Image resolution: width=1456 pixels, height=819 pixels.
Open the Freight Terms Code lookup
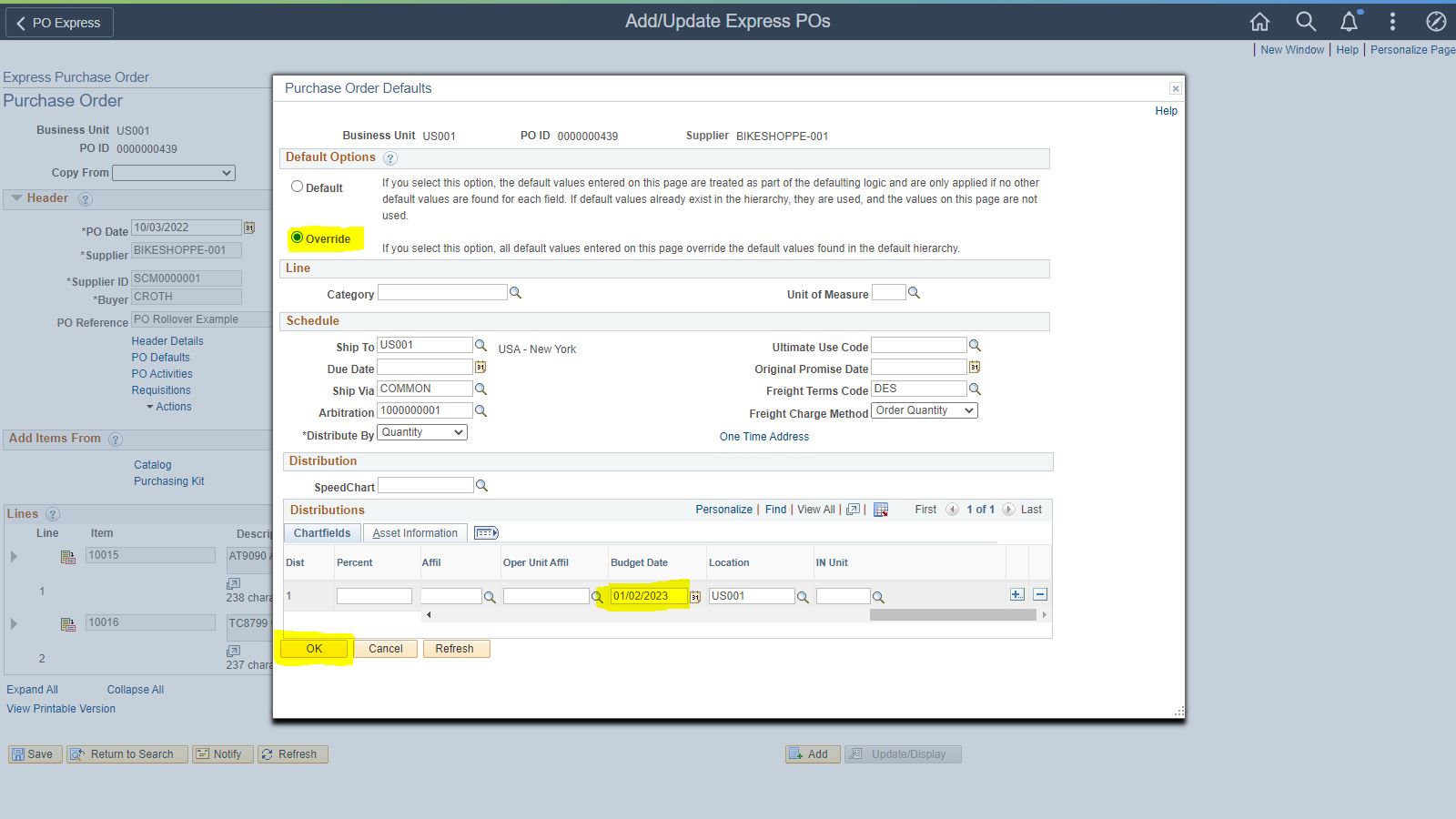(975, 389)
